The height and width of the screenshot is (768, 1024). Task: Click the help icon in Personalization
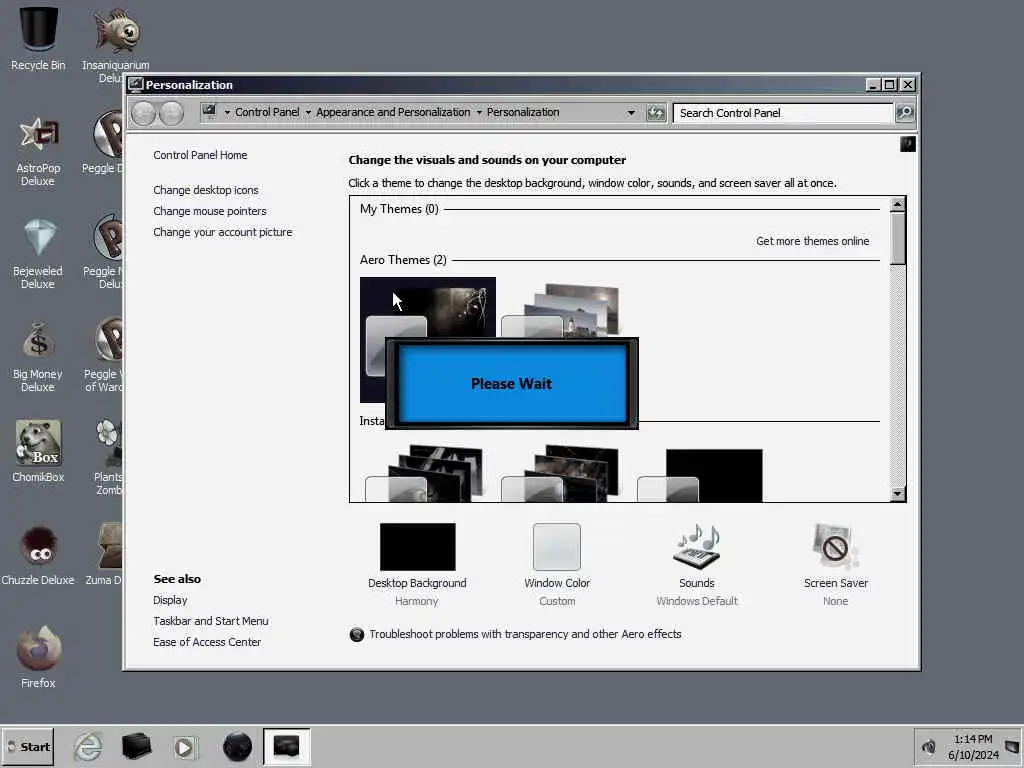(x=908, y=144)
